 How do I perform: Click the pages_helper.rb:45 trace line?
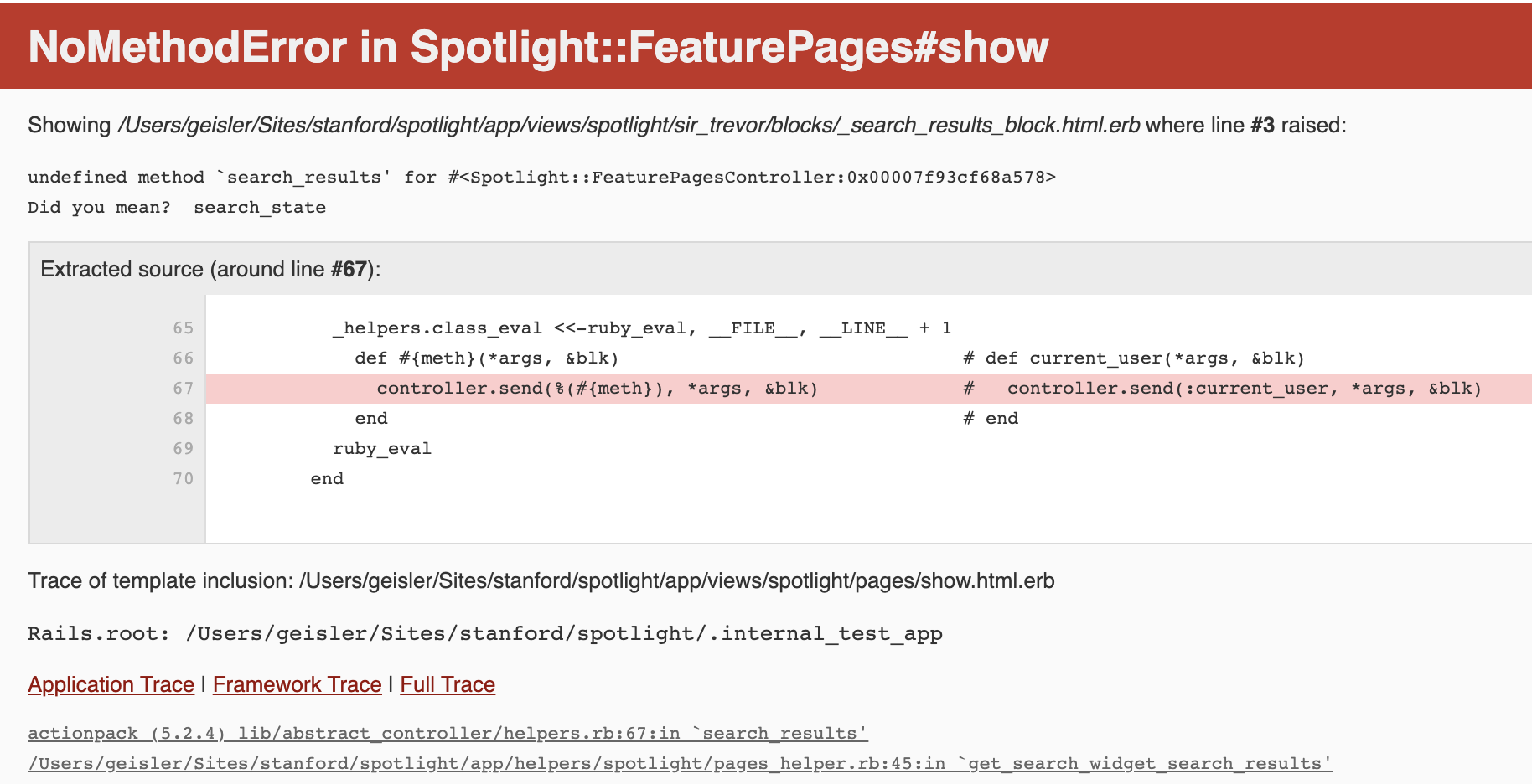click(x=680, y=763)
